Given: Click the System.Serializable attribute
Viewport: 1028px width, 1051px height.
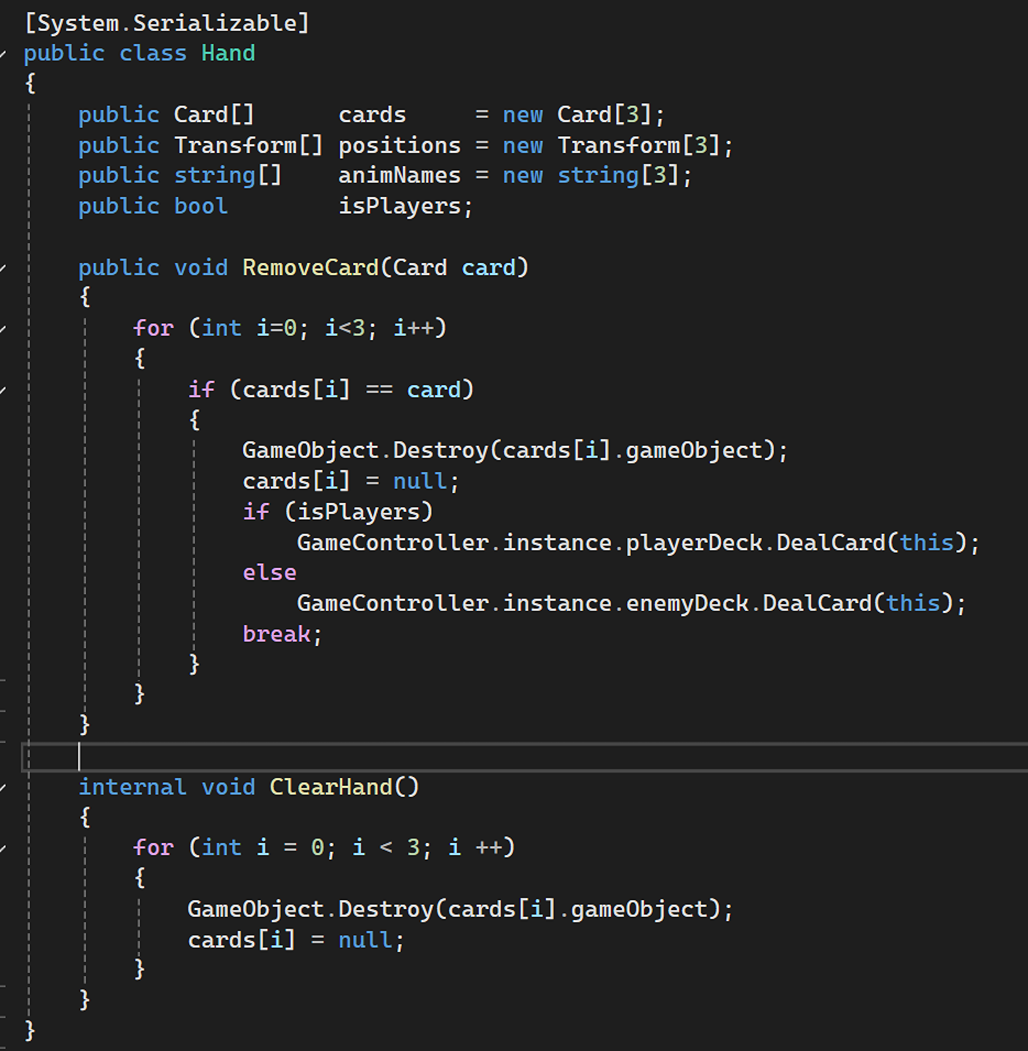Looking at the screenshot, I should (166, 22).
